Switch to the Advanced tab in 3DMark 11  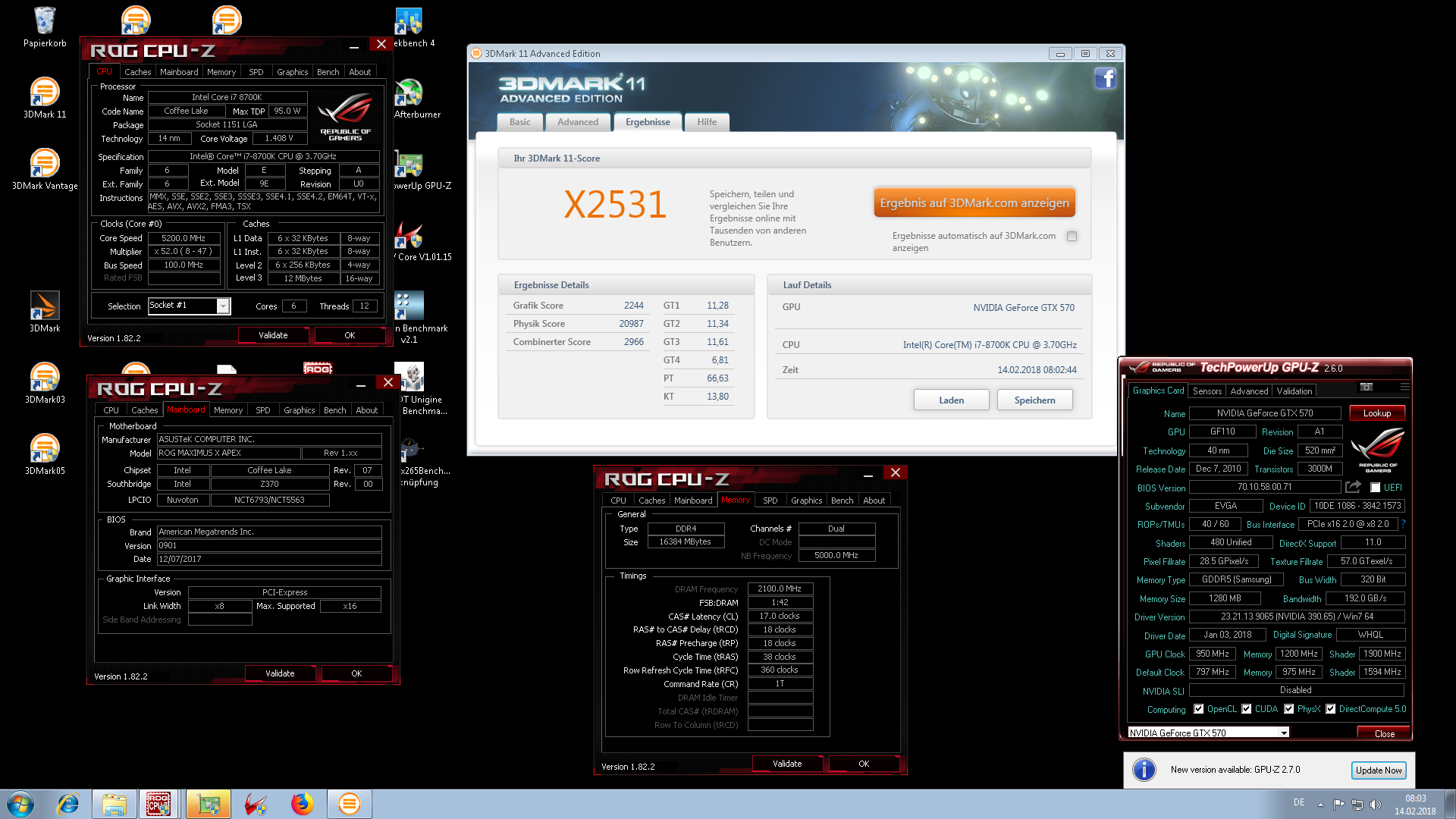click(578, 122)
